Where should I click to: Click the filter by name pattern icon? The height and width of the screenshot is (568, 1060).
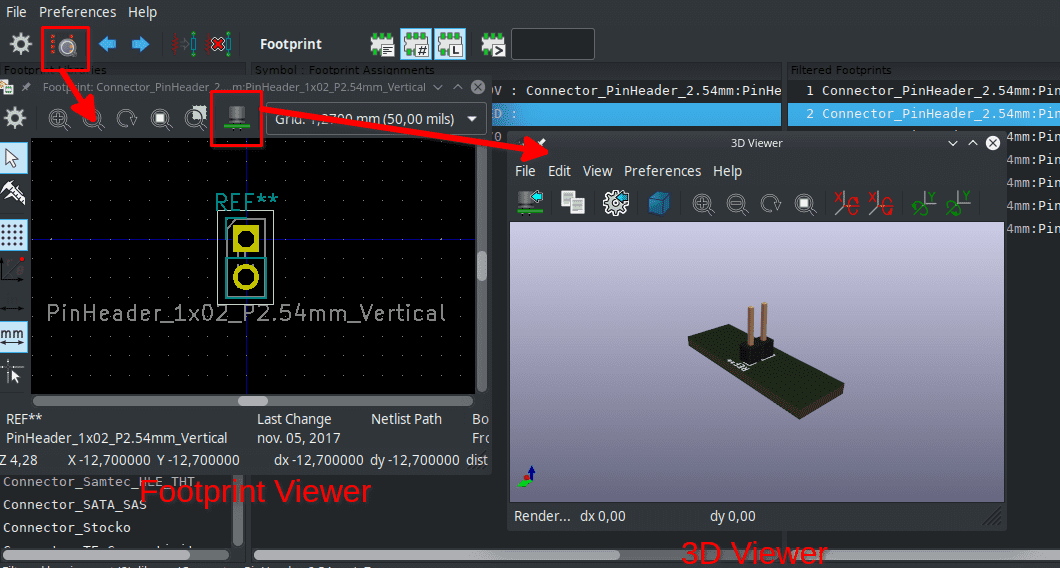pyautogui.click(x=493, y=45)
